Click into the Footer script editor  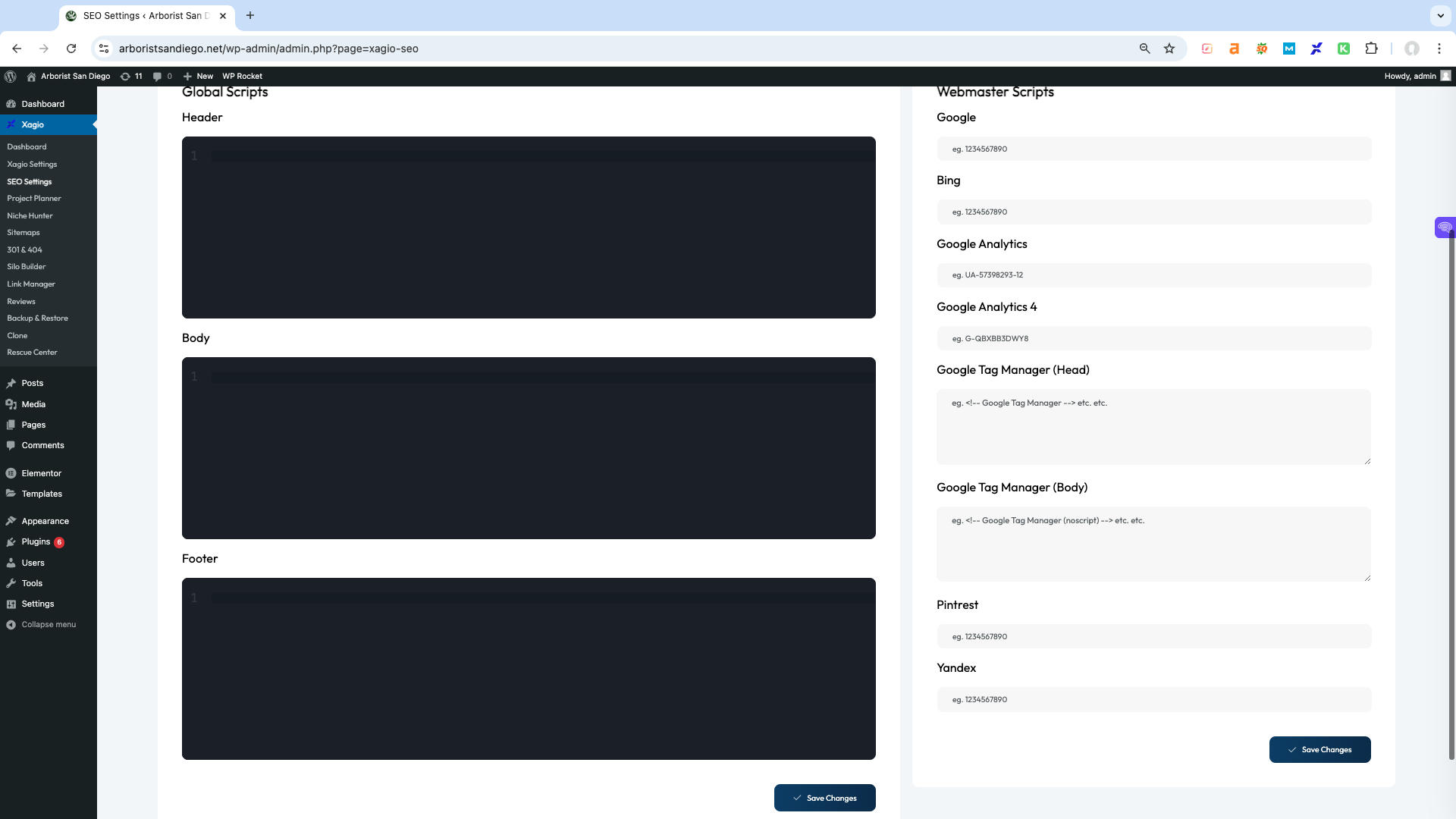tap(529, 669)
